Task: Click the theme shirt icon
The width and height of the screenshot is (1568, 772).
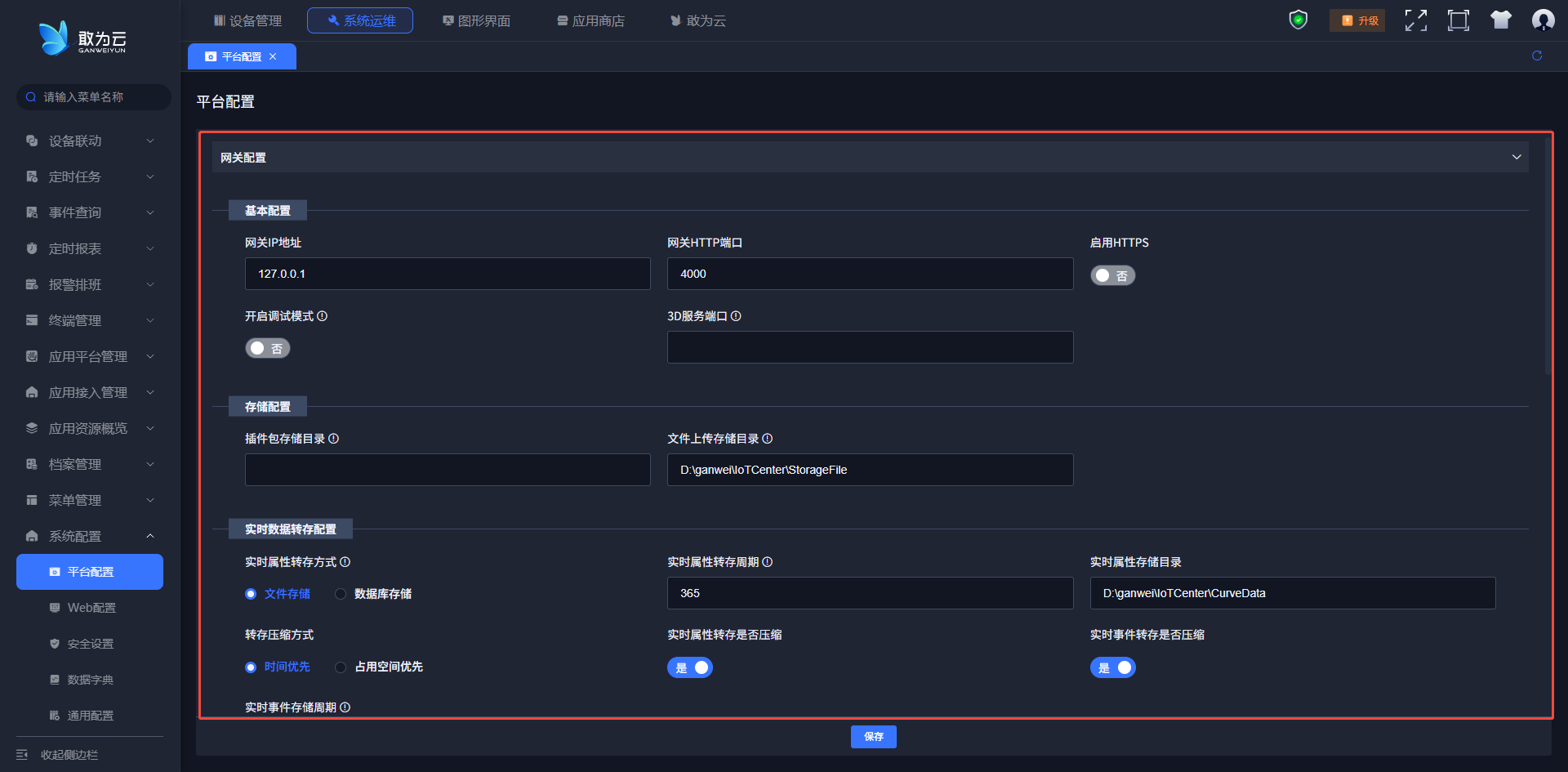Action: point(1500,20)
